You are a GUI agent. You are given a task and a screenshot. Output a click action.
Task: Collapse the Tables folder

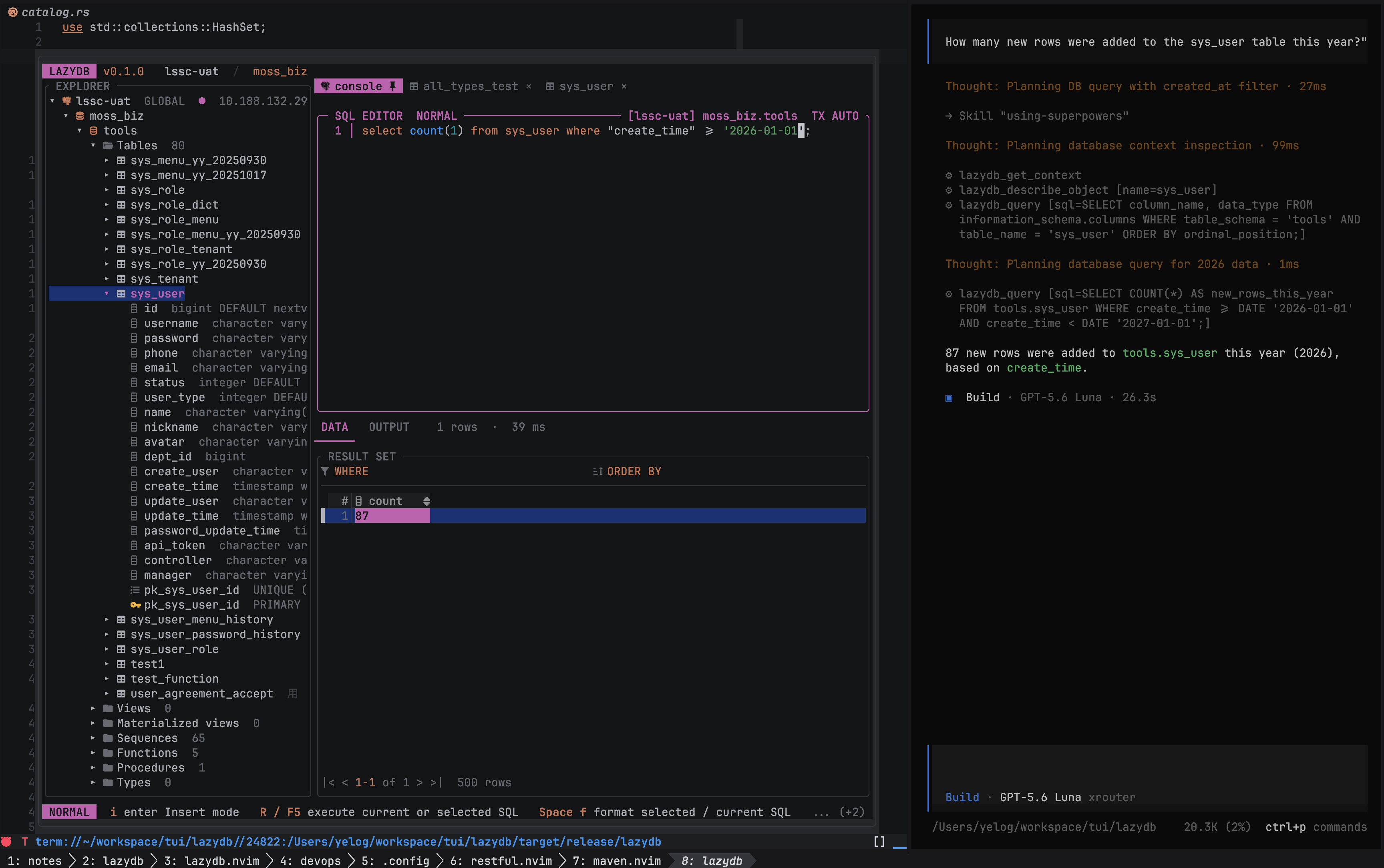click(x=93, y=146)
